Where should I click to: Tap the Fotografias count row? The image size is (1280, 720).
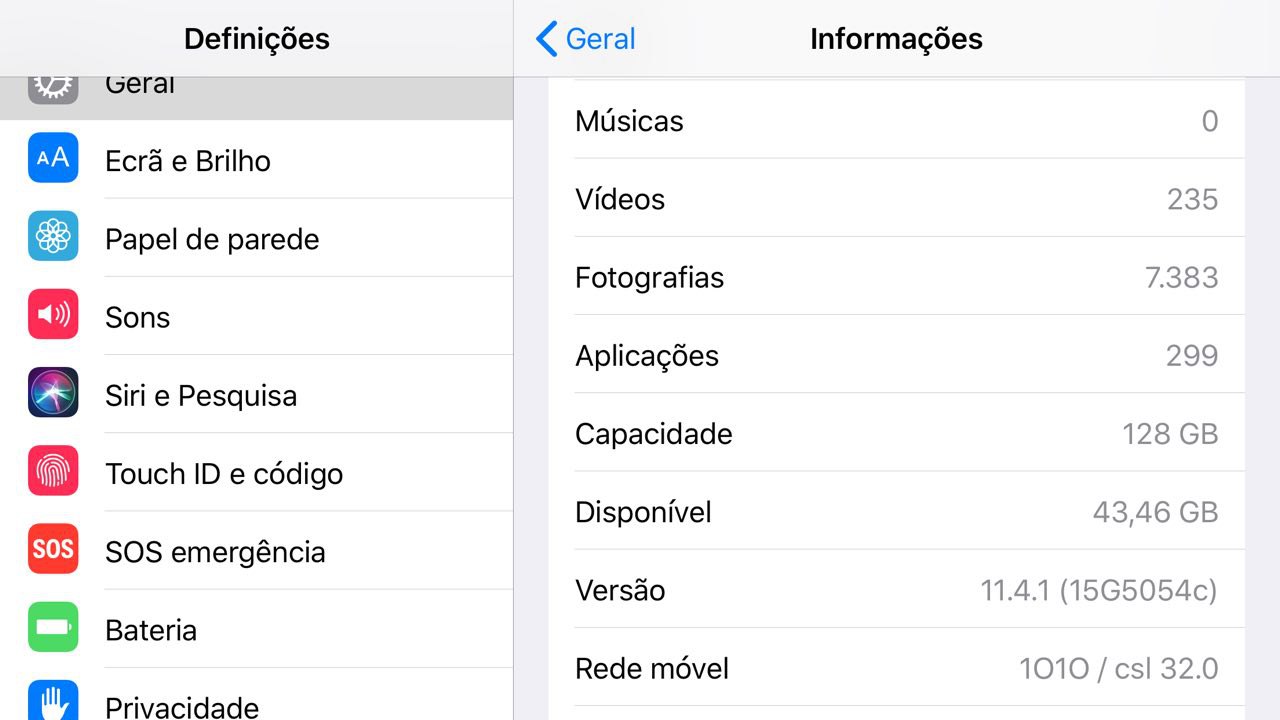click(x=896, y=277)
